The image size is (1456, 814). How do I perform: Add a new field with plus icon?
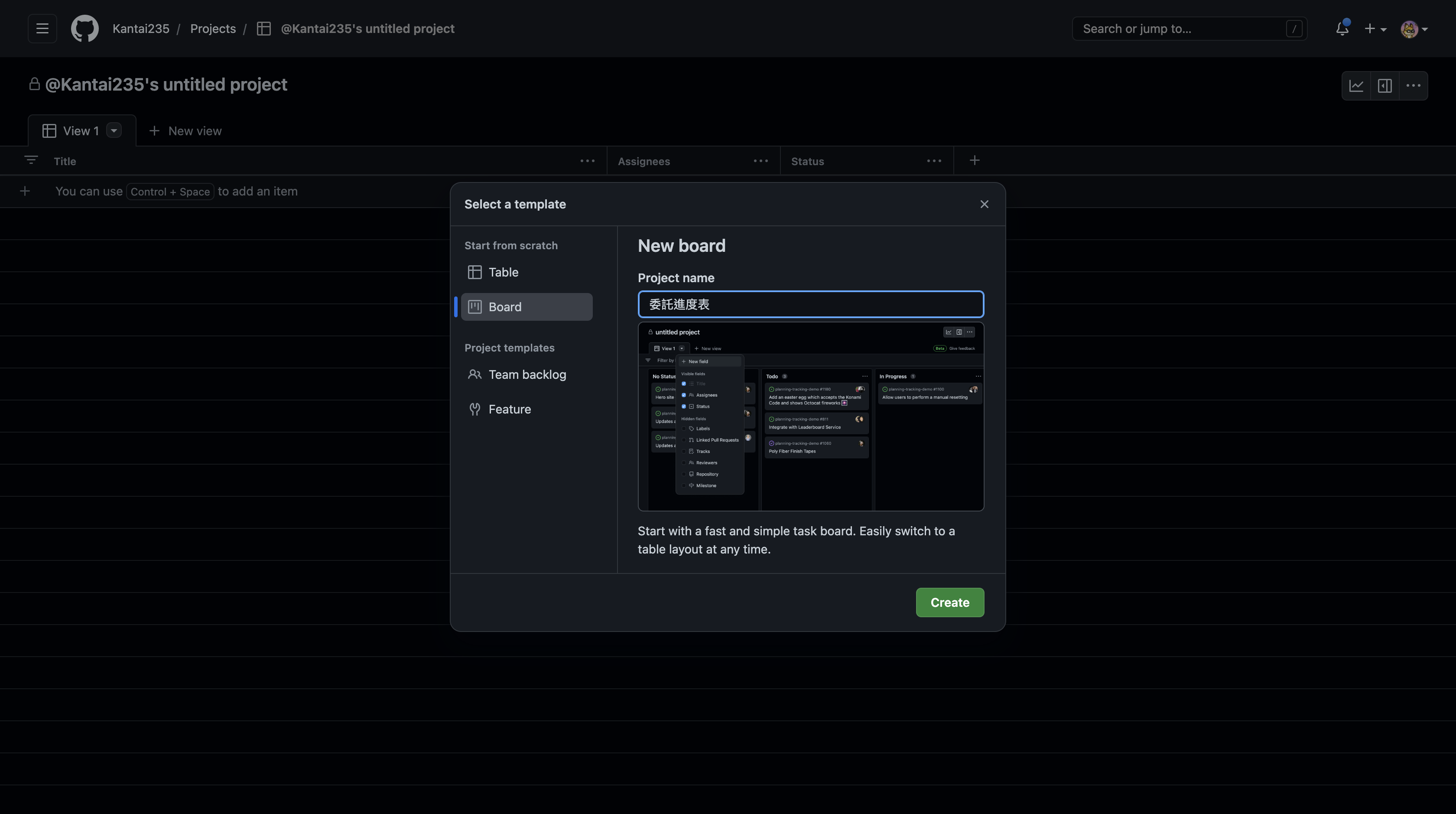coord(975,160)
